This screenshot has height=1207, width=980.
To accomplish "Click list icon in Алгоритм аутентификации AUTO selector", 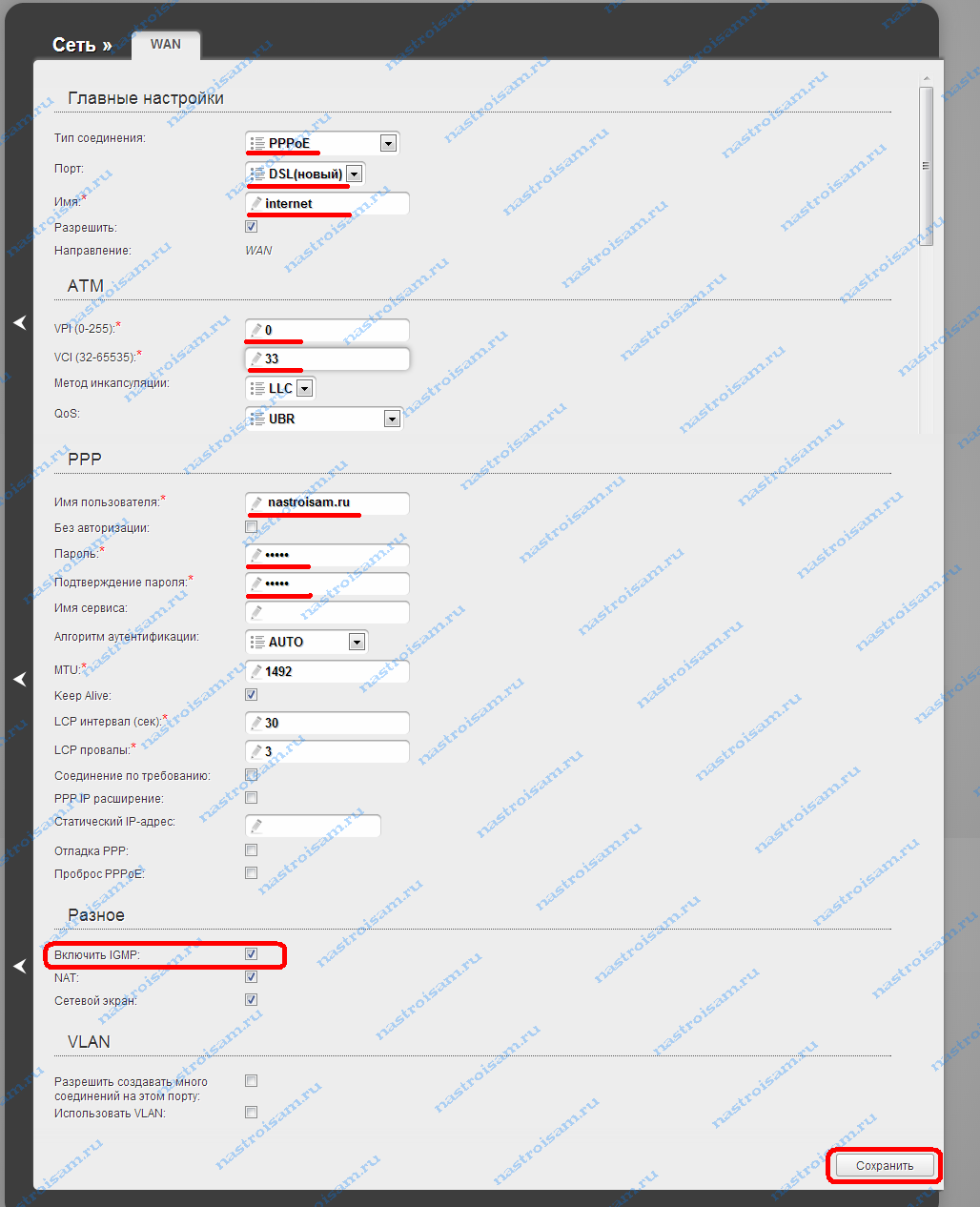I will (257, 642).
